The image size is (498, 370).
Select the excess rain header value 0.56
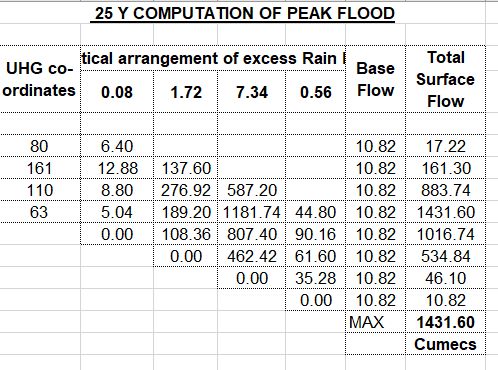(x=316, y=92)
